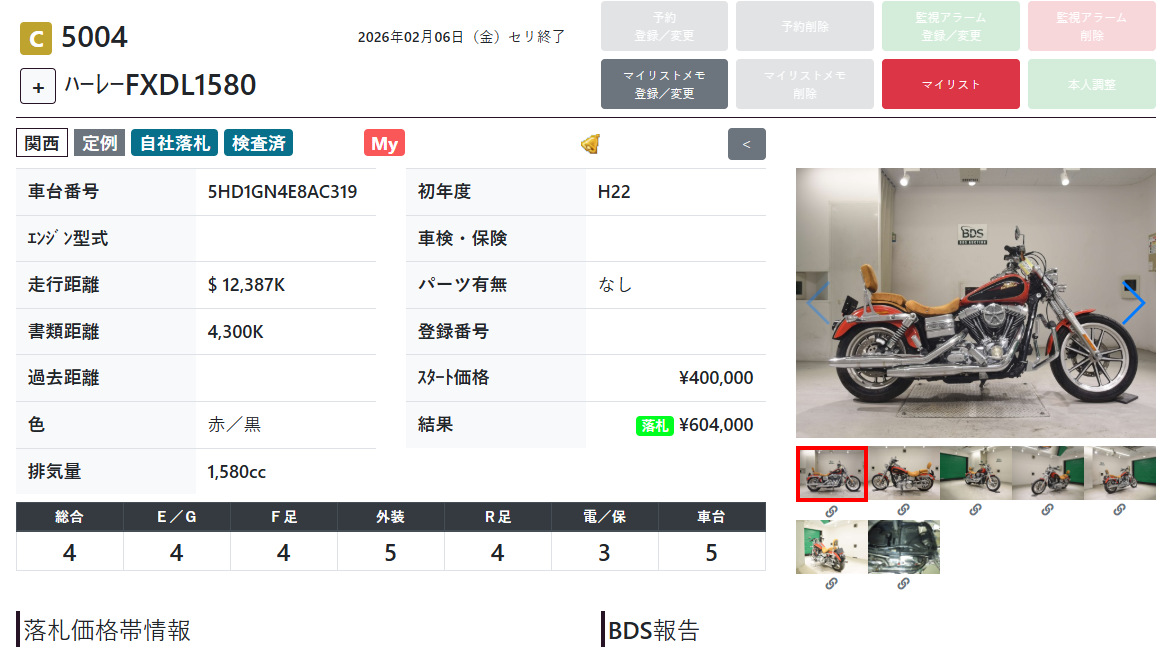Show next photo with right arrow
The height and width of the screenshot is (651, 1173).
1134,302
